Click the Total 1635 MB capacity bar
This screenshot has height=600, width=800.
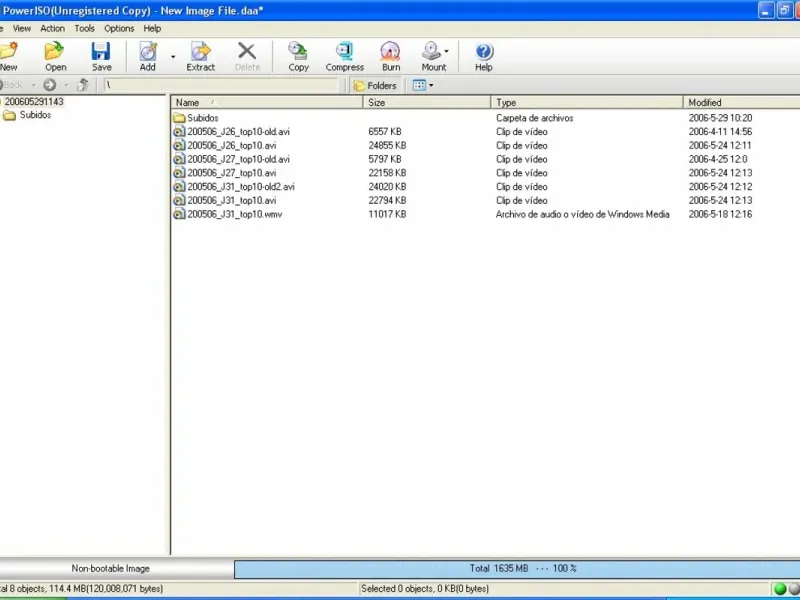click(x=517, y=569)
